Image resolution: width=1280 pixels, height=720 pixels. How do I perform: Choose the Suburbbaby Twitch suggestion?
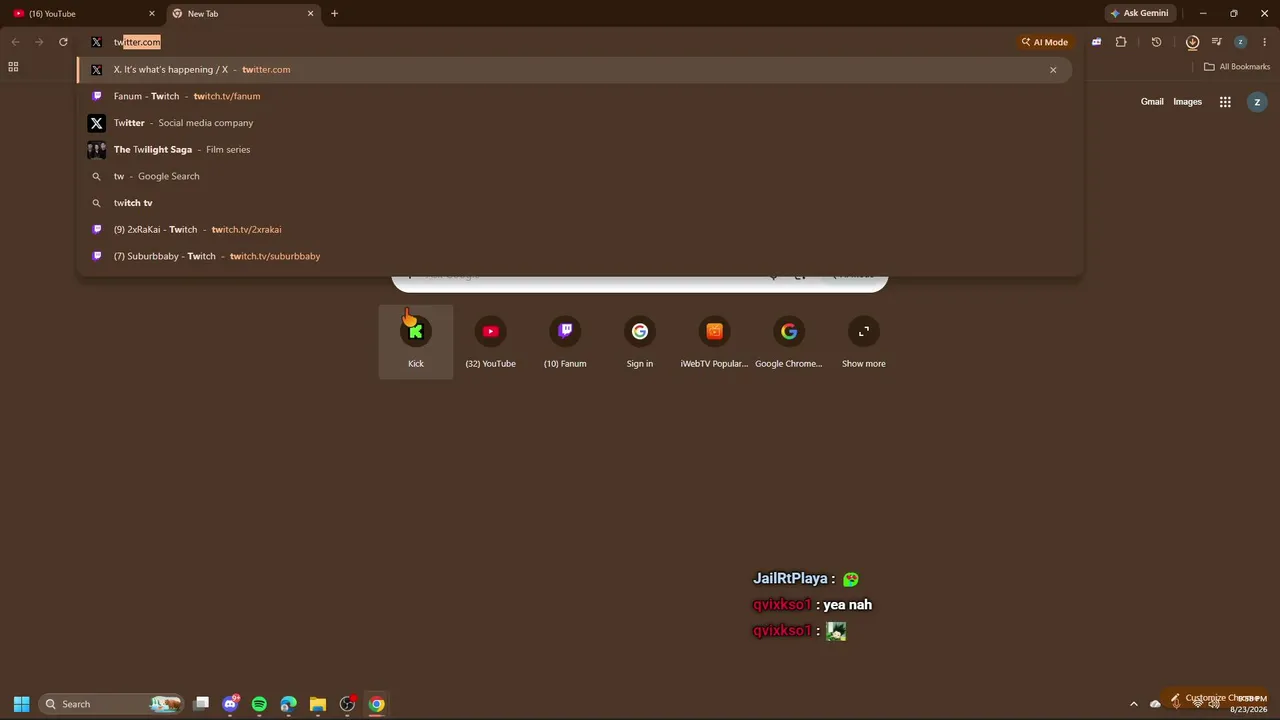[575, 256]
